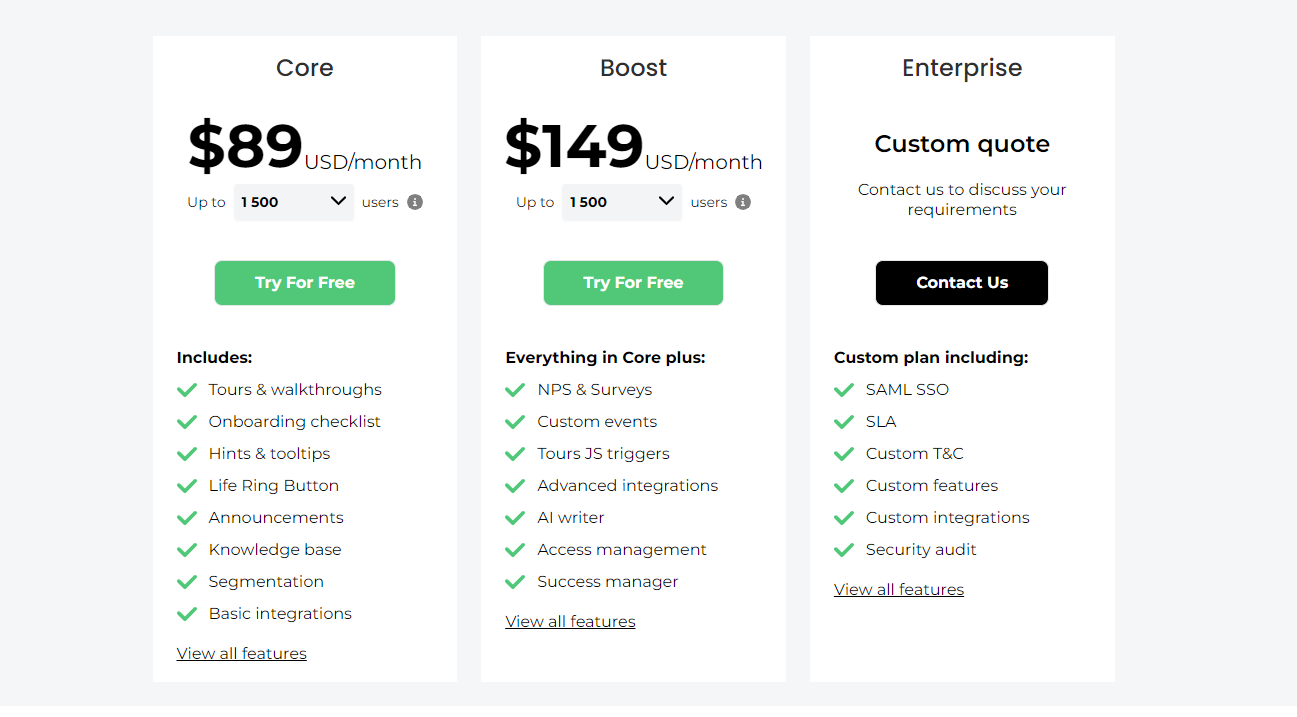Click the info icon beside Core users selector
The image size is (1297, 717).
[x=417, y=201]
